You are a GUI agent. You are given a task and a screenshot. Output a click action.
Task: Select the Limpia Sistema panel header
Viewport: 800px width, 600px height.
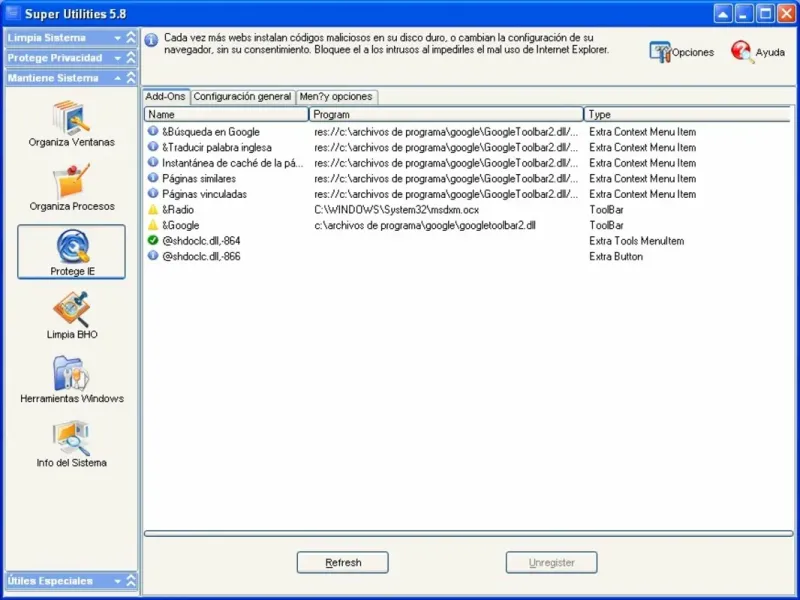click(71, 38)
